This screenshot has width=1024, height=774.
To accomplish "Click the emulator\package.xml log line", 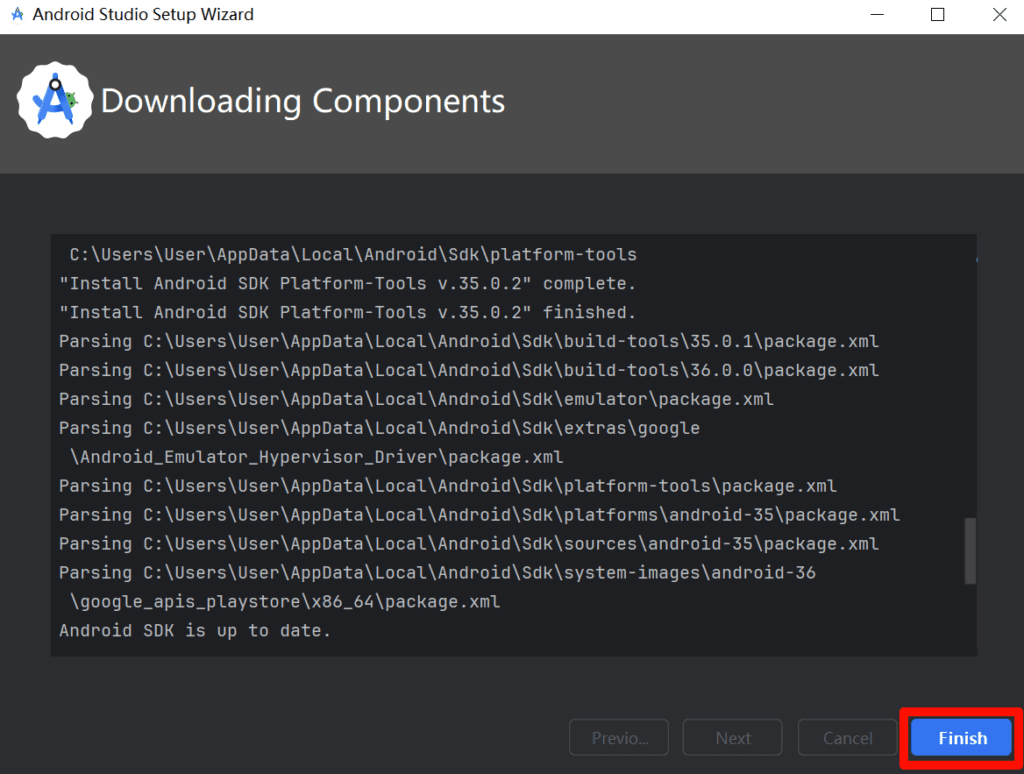I will (x=416, y=399).
